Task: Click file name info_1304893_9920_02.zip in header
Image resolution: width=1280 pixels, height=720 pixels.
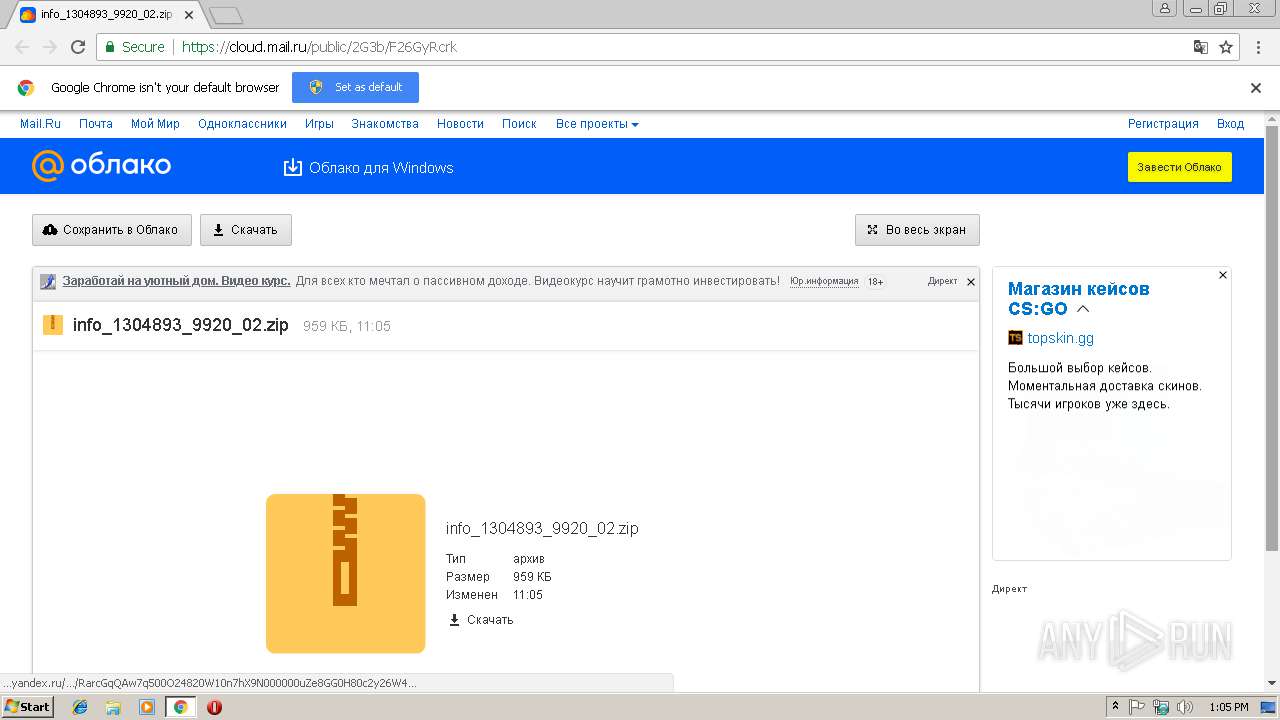Action: [x=181, y=325]
